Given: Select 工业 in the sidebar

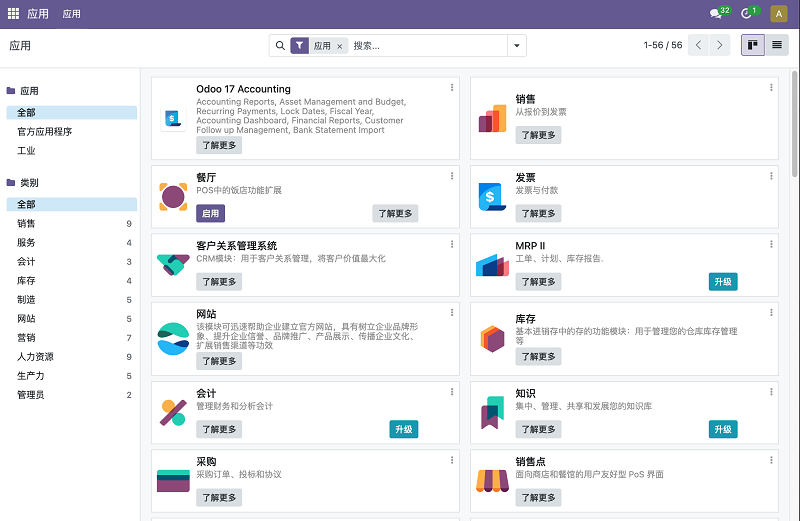Looking at the screenshot, I should pos(71,151).
